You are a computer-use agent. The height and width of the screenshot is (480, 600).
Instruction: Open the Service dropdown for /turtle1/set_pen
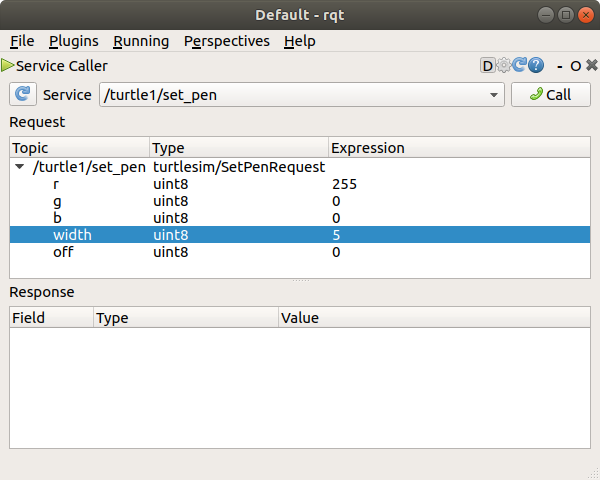302,95
